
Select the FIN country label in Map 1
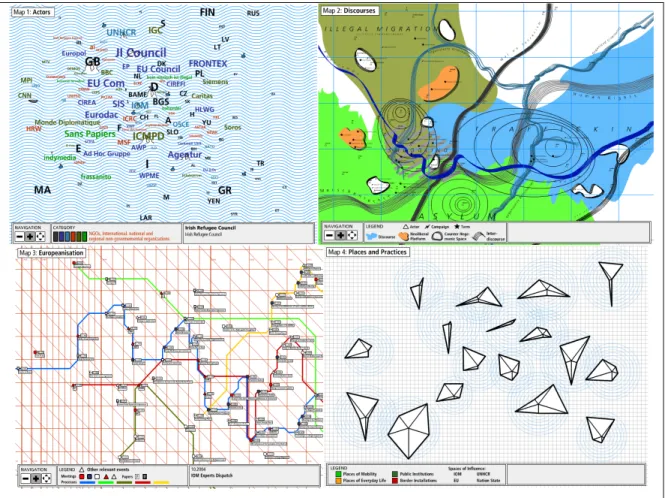pos(207,12)
